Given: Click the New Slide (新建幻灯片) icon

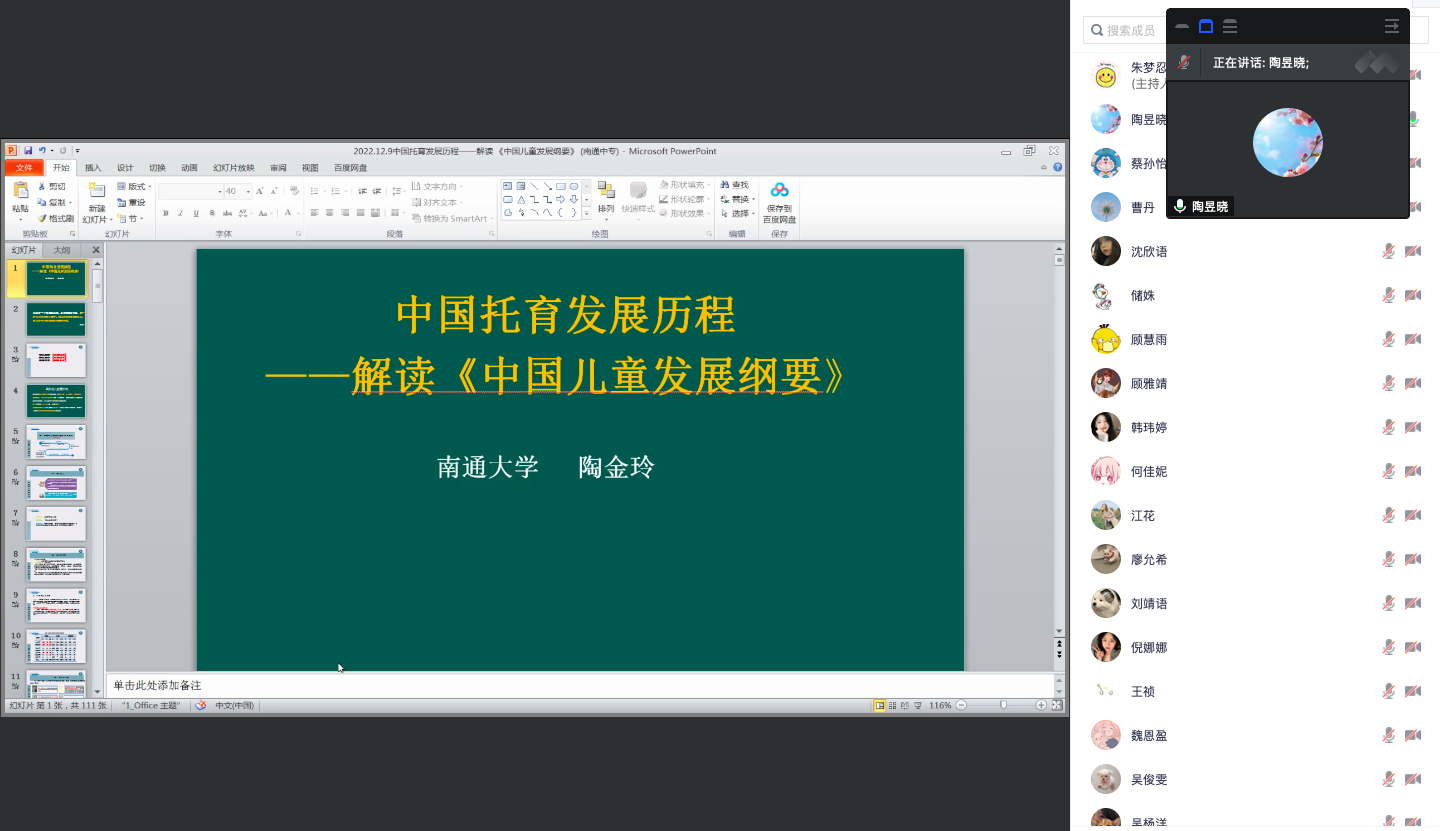Looking at the screenshot, I should pyautogui.click(x=96, y=191).
